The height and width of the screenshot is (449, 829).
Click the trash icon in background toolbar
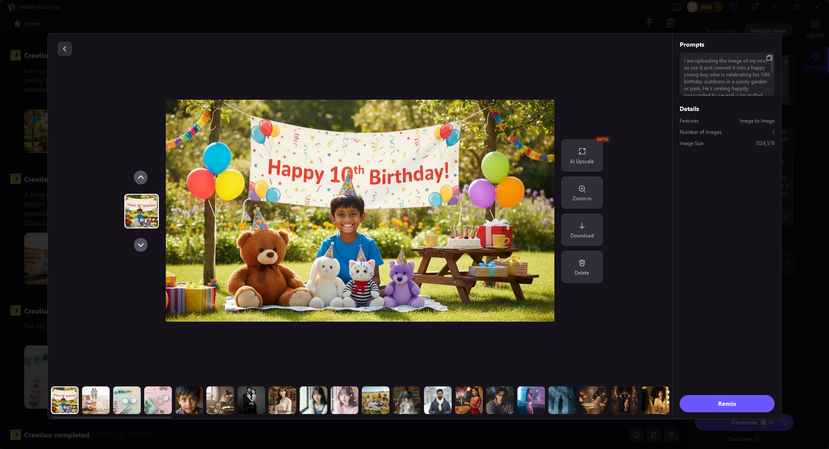[670, 23]
